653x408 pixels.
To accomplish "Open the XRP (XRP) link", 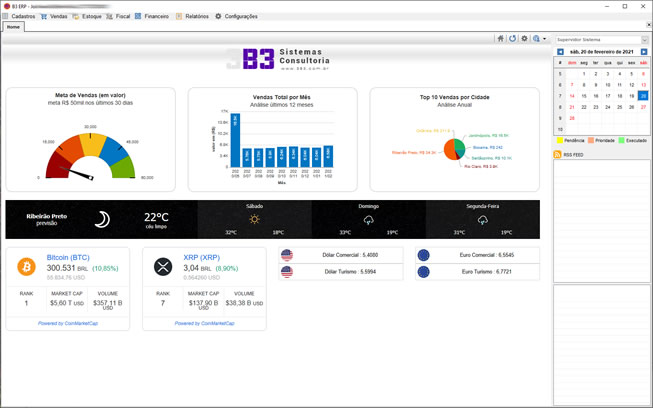I will coord(202,257).
